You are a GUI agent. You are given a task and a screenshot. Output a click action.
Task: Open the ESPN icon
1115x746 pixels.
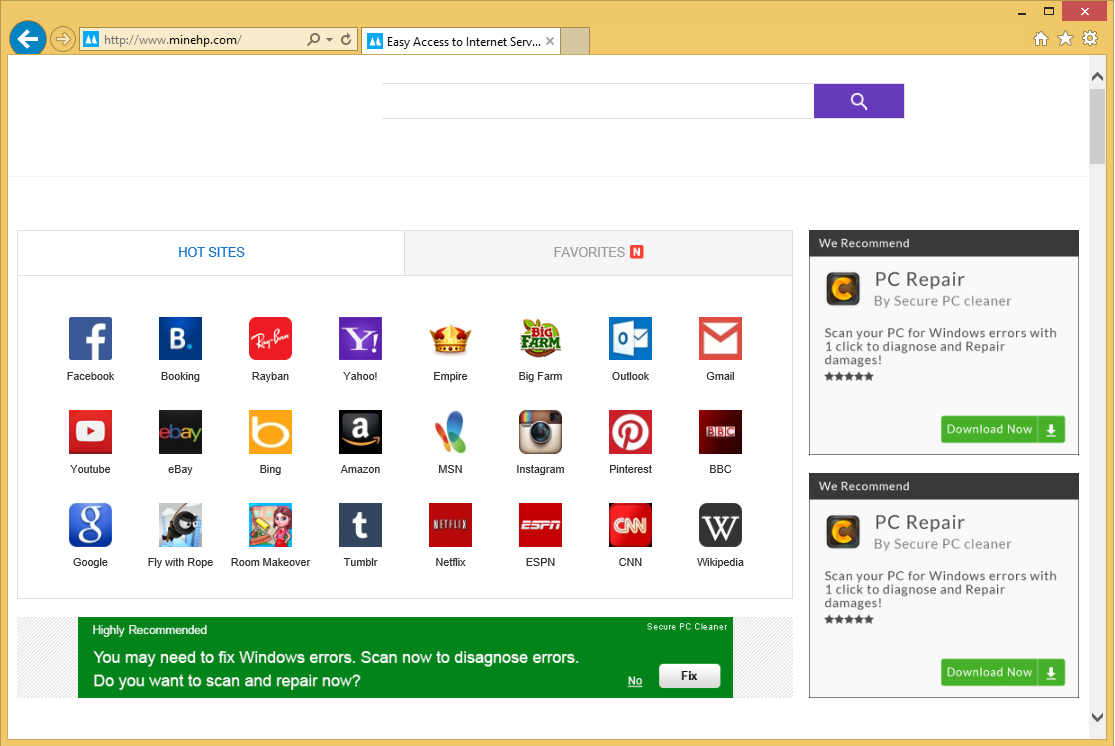pos(540,525)
